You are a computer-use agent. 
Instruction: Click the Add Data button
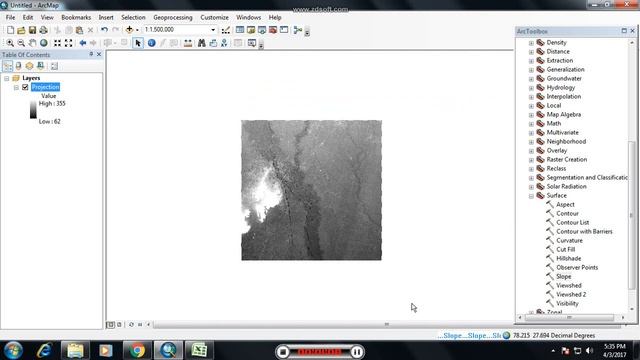click(x=129, y=30)
